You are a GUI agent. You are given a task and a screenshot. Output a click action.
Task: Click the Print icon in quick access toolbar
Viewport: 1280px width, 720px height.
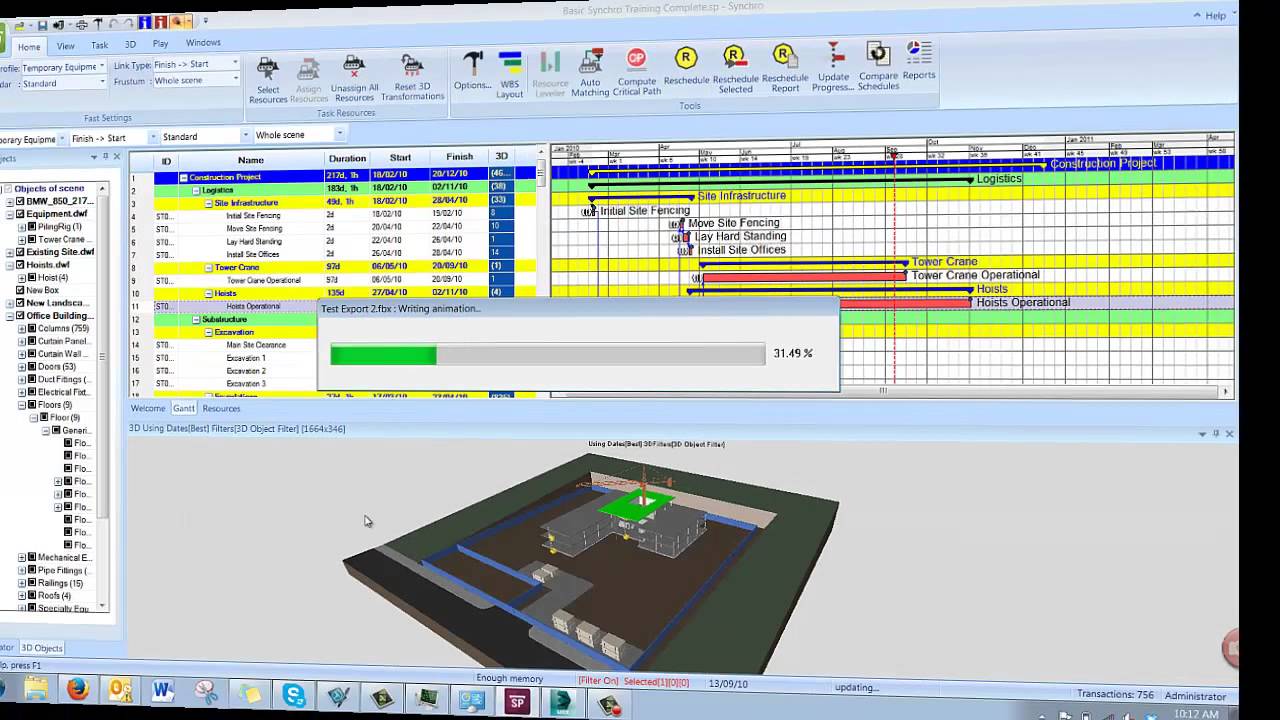pos(81,23)
